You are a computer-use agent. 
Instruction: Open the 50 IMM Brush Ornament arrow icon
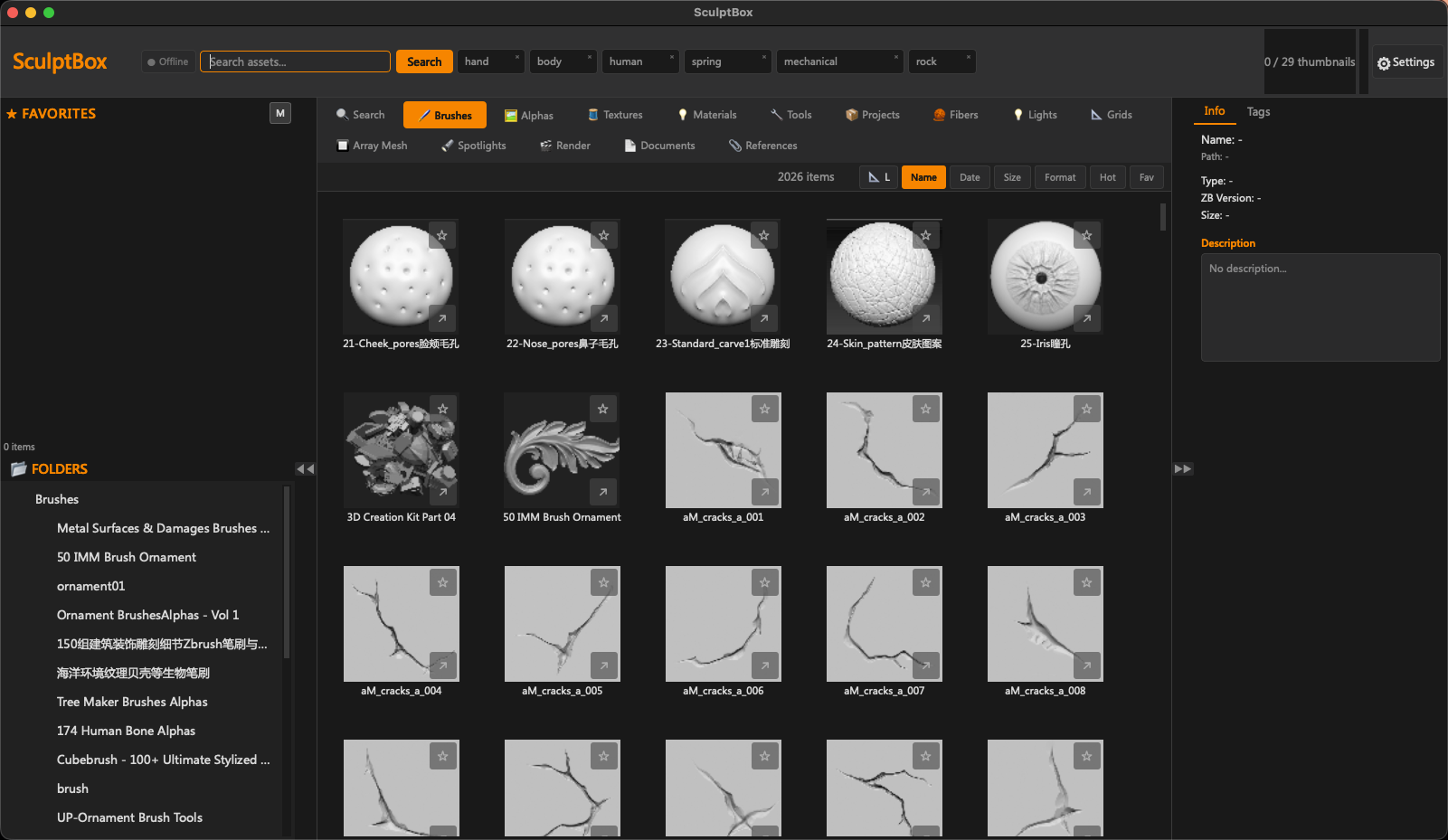coord(603,492)
